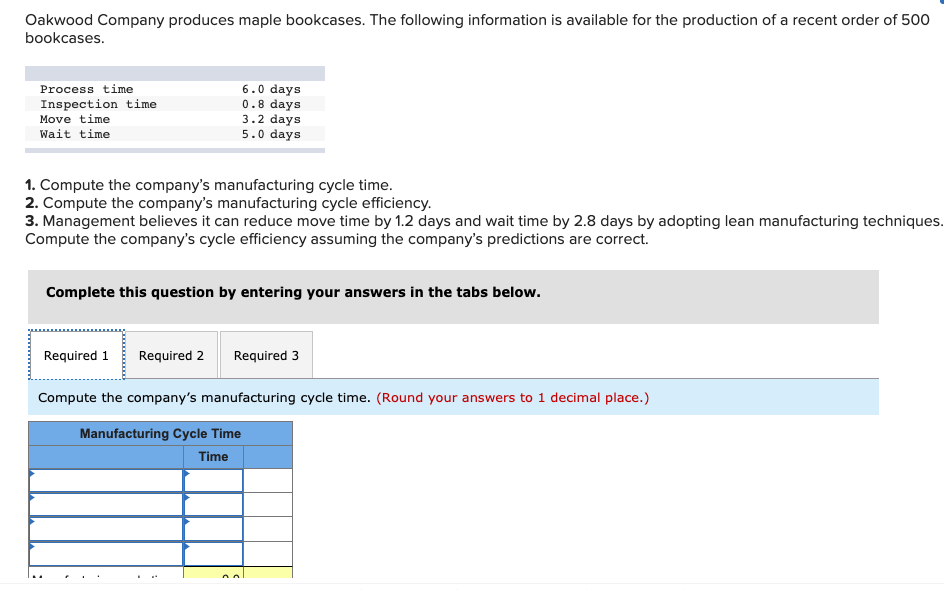Image resolution: width=944 pixels, height=590 pixels.
Task: Click the 'Manufacturing Cycle Time' table header
Action: pyautogui.click(x=160, y=433)
